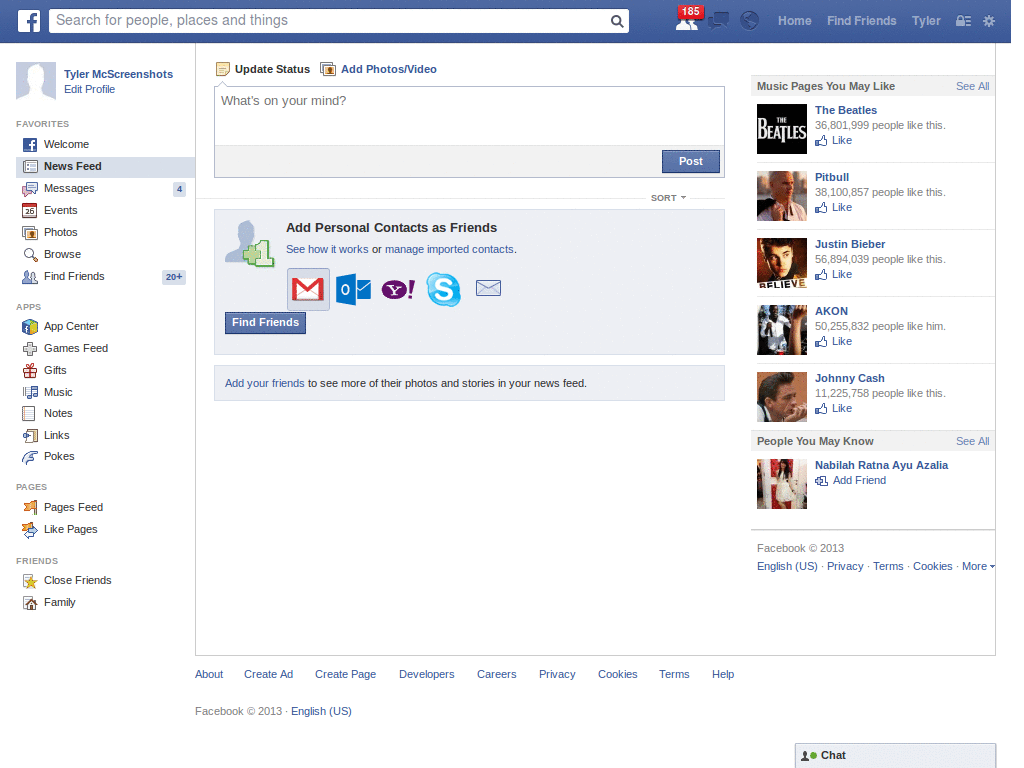Image resolution: width=1024 pixels, height=768 pixels.
Task: Click the Gifts icon
Action: pos(29,370)
